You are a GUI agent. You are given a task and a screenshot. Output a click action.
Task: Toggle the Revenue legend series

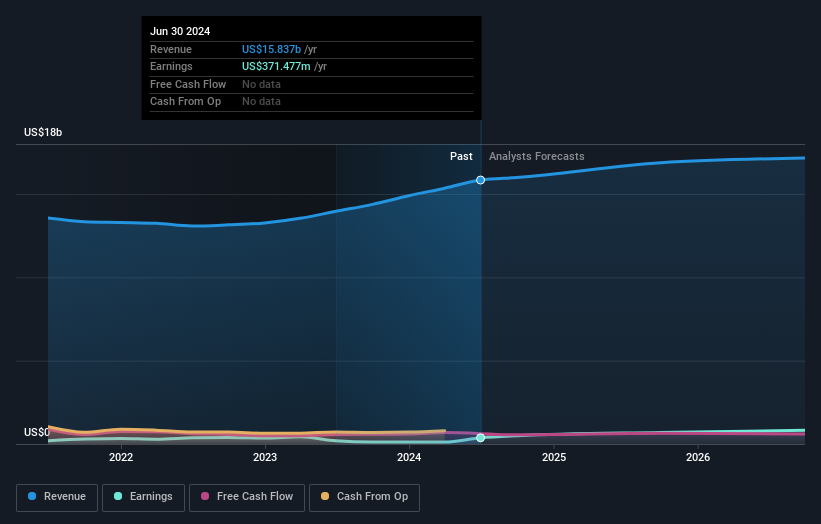pos(57,497)
